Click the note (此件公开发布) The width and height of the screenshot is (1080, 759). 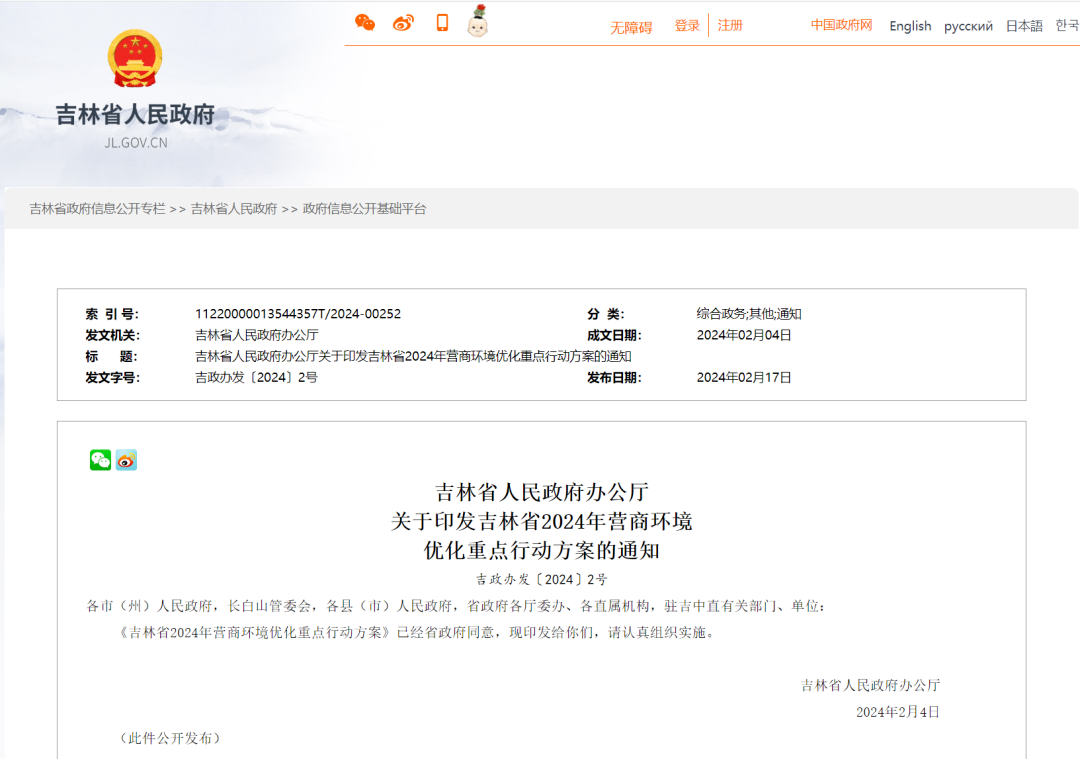click(170, 738)
